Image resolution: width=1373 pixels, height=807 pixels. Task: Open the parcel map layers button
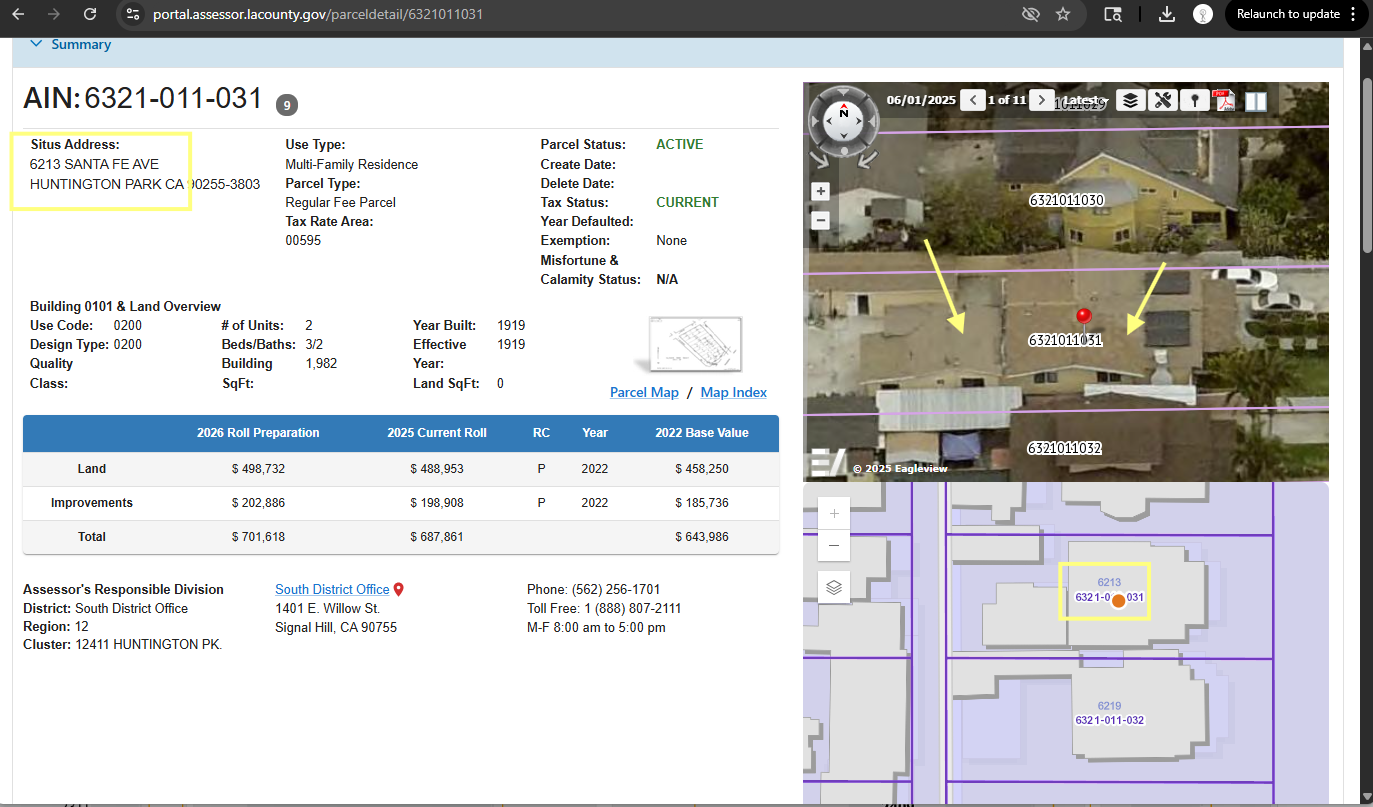[x=834, y=587]
